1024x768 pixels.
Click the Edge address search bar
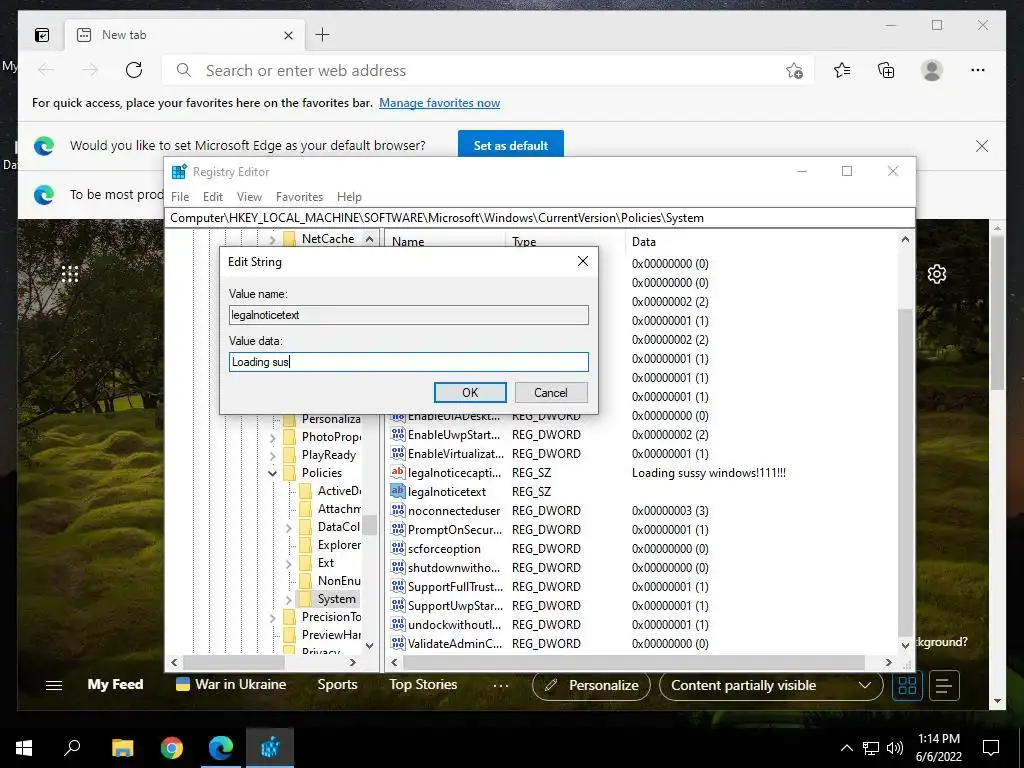(488, 70)
